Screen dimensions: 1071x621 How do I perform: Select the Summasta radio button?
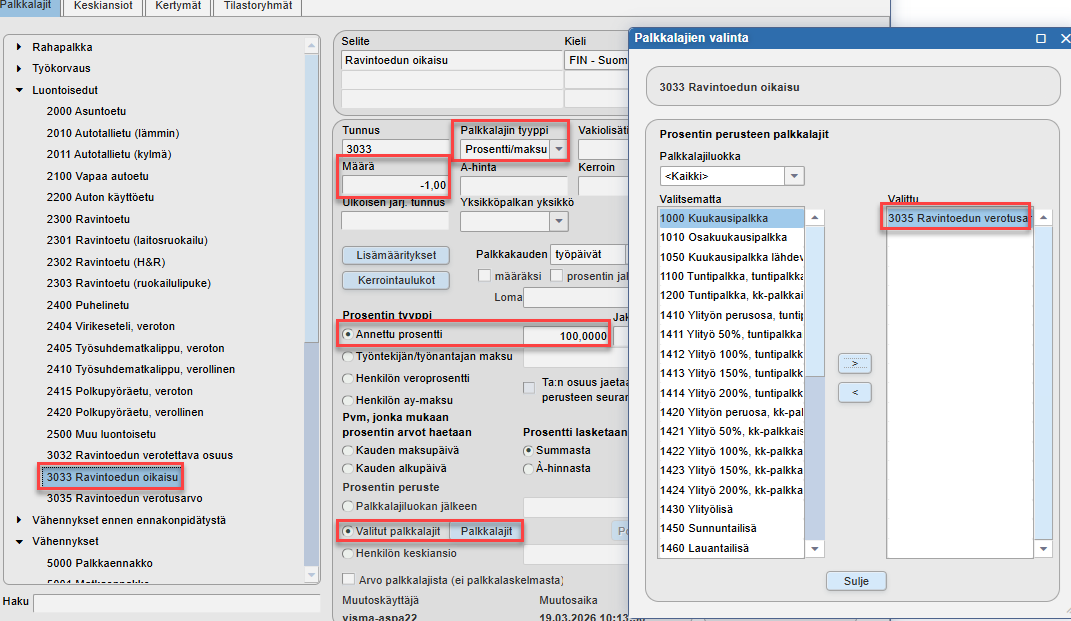[x=528, y=451]
